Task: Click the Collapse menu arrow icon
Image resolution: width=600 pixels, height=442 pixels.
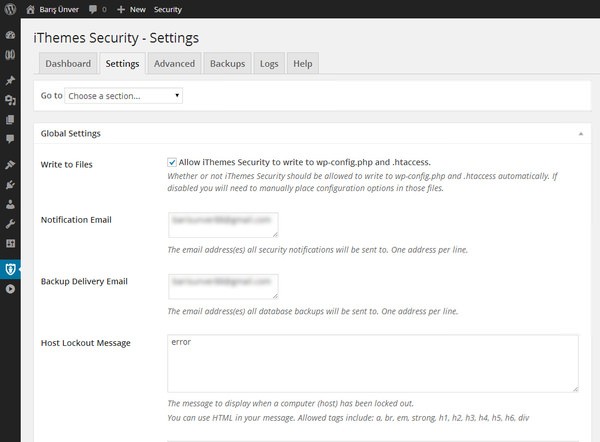Action: (x=10, y=289)
